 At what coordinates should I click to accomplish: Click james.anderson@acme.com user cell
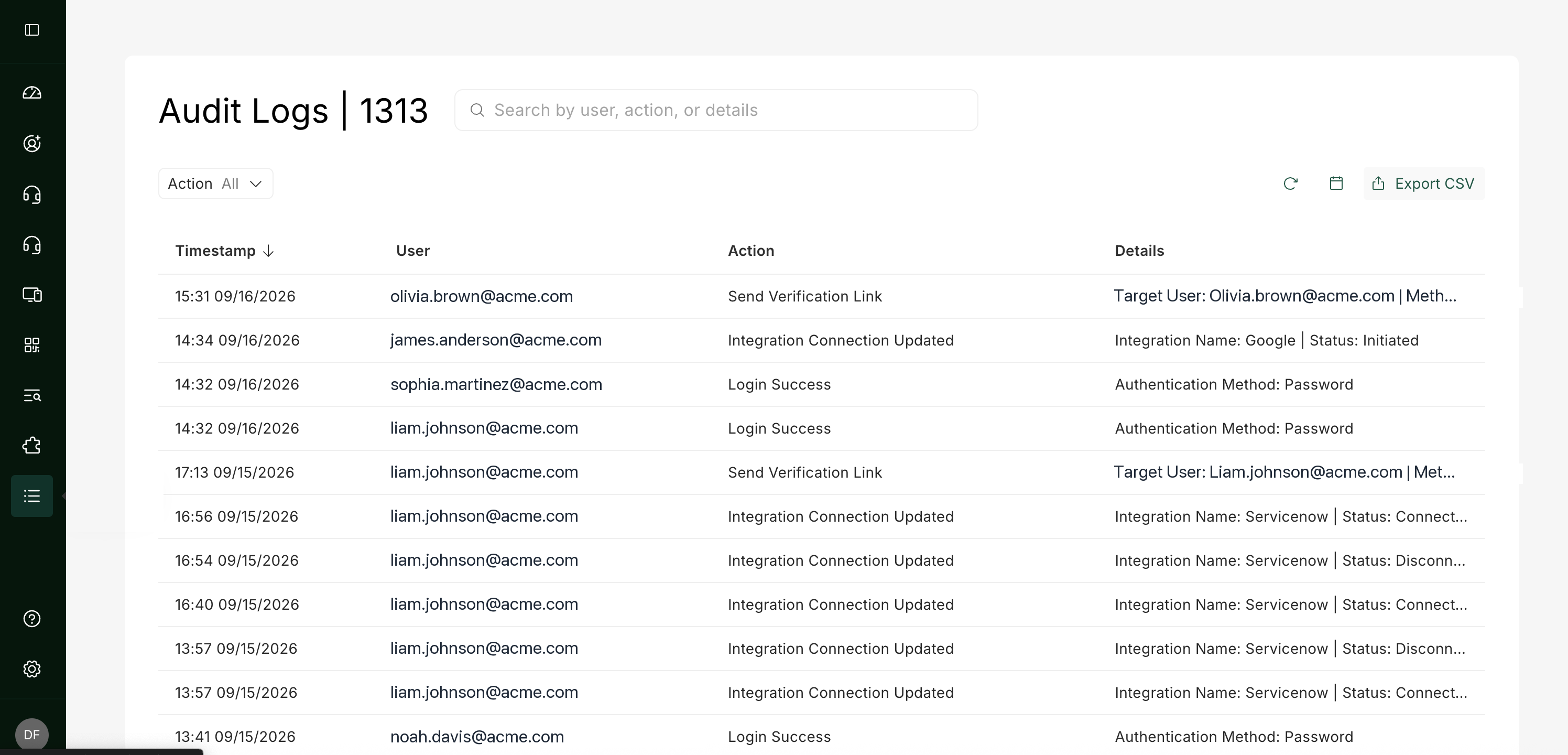click(495, 340)
